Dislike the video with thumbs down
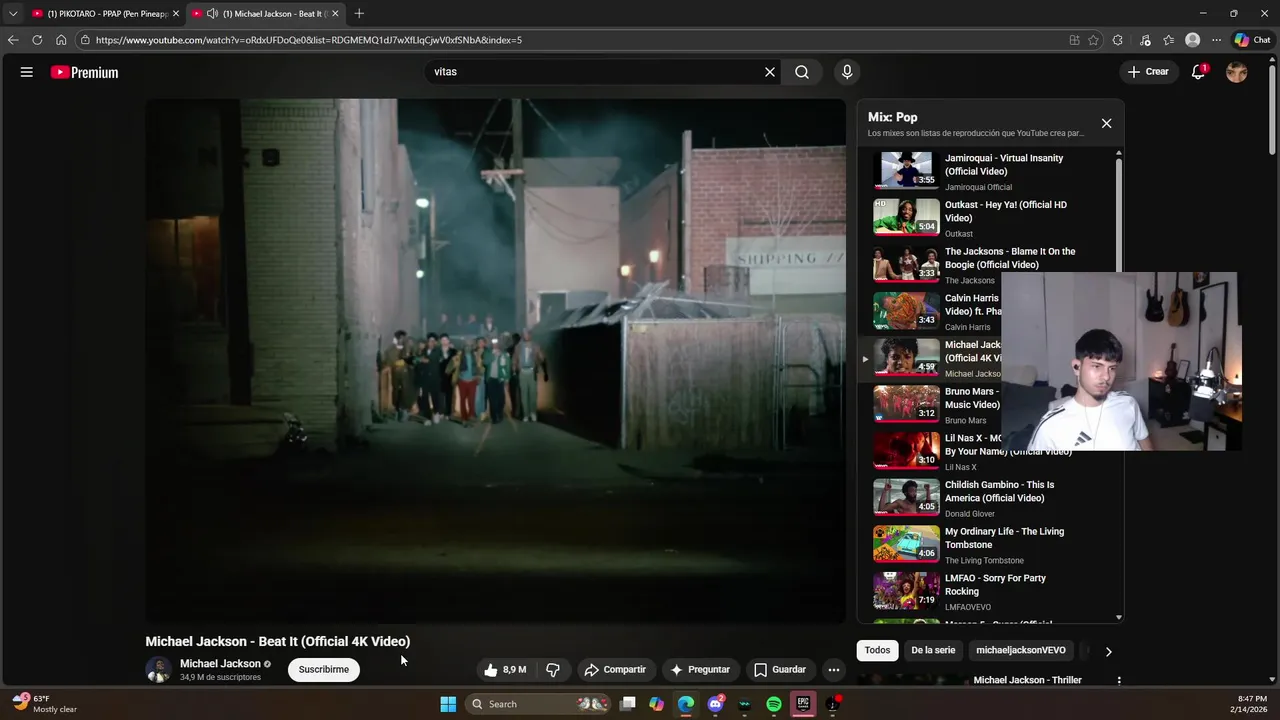 [x=552, y=669]
